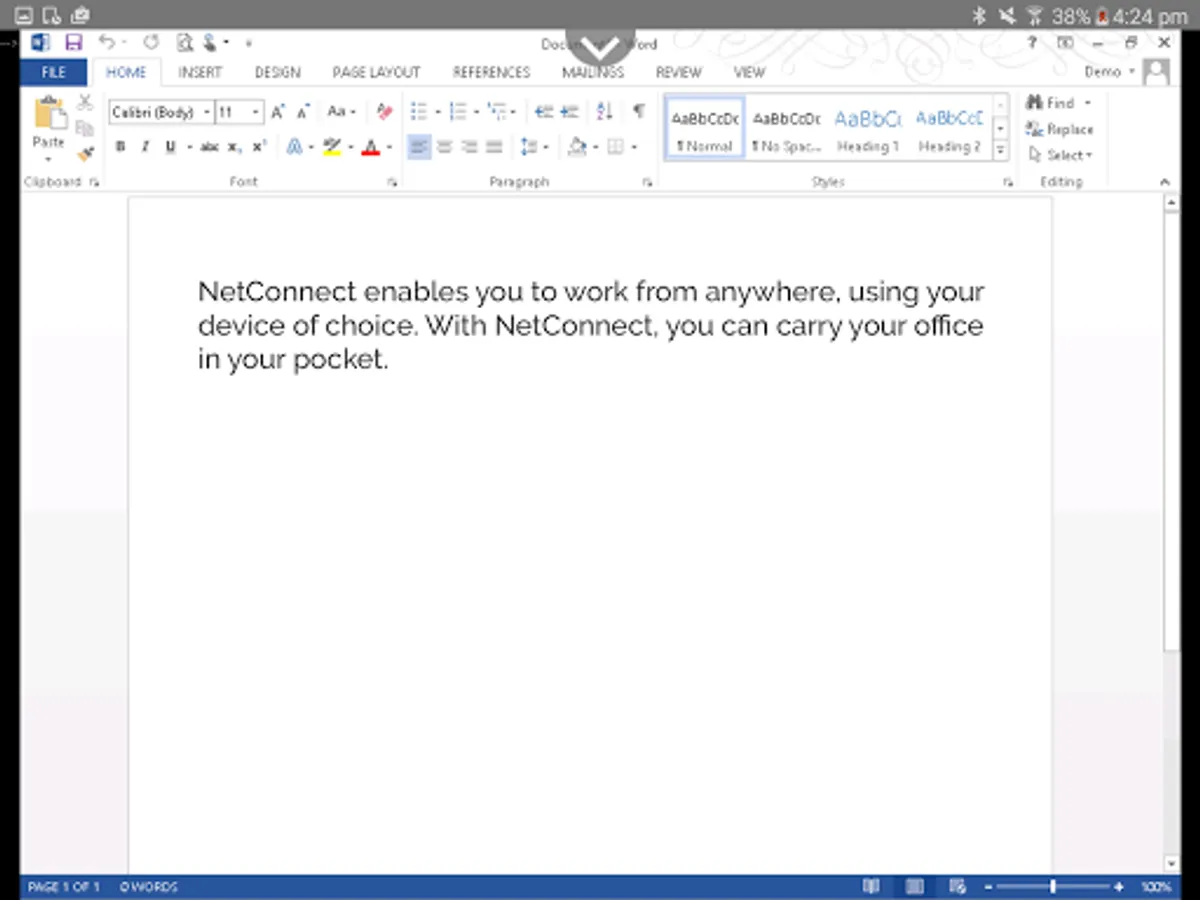Image resolution: width=1200 pixels, height=900 pixels.
Task: Decrease font size with Shrink Font
Action: coord(302,112)
